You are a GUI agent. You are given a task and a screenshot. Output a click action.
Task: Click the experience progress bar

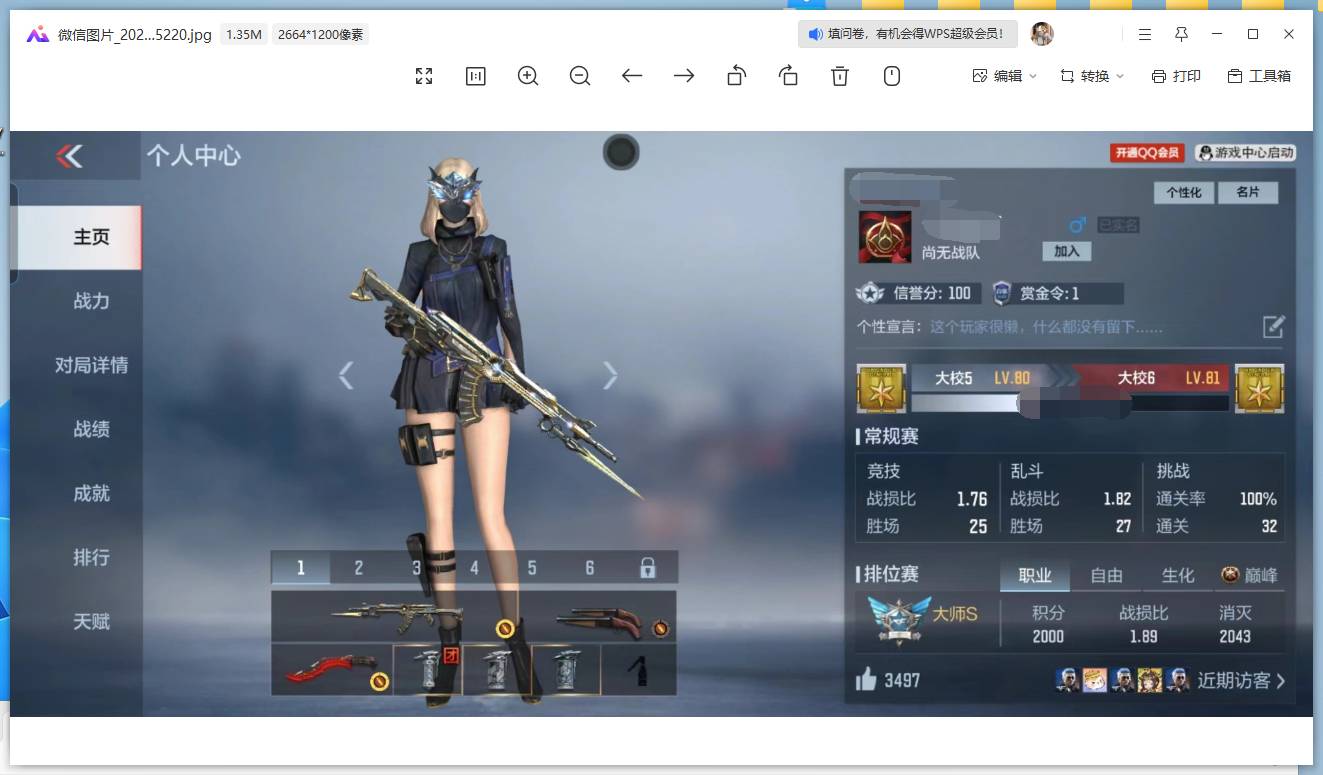coord(1070,404)
